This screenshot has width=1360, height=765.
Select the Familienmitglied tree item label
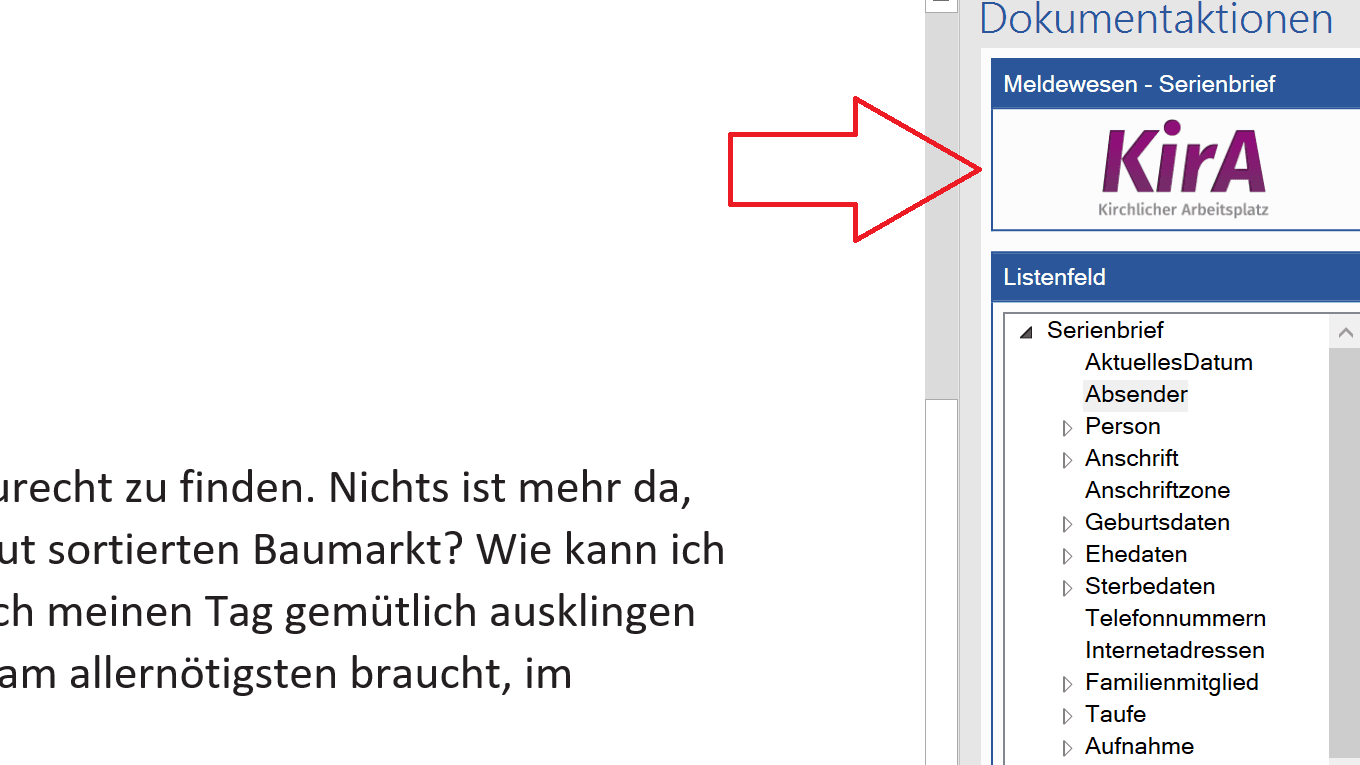[x=1172, y=682]
